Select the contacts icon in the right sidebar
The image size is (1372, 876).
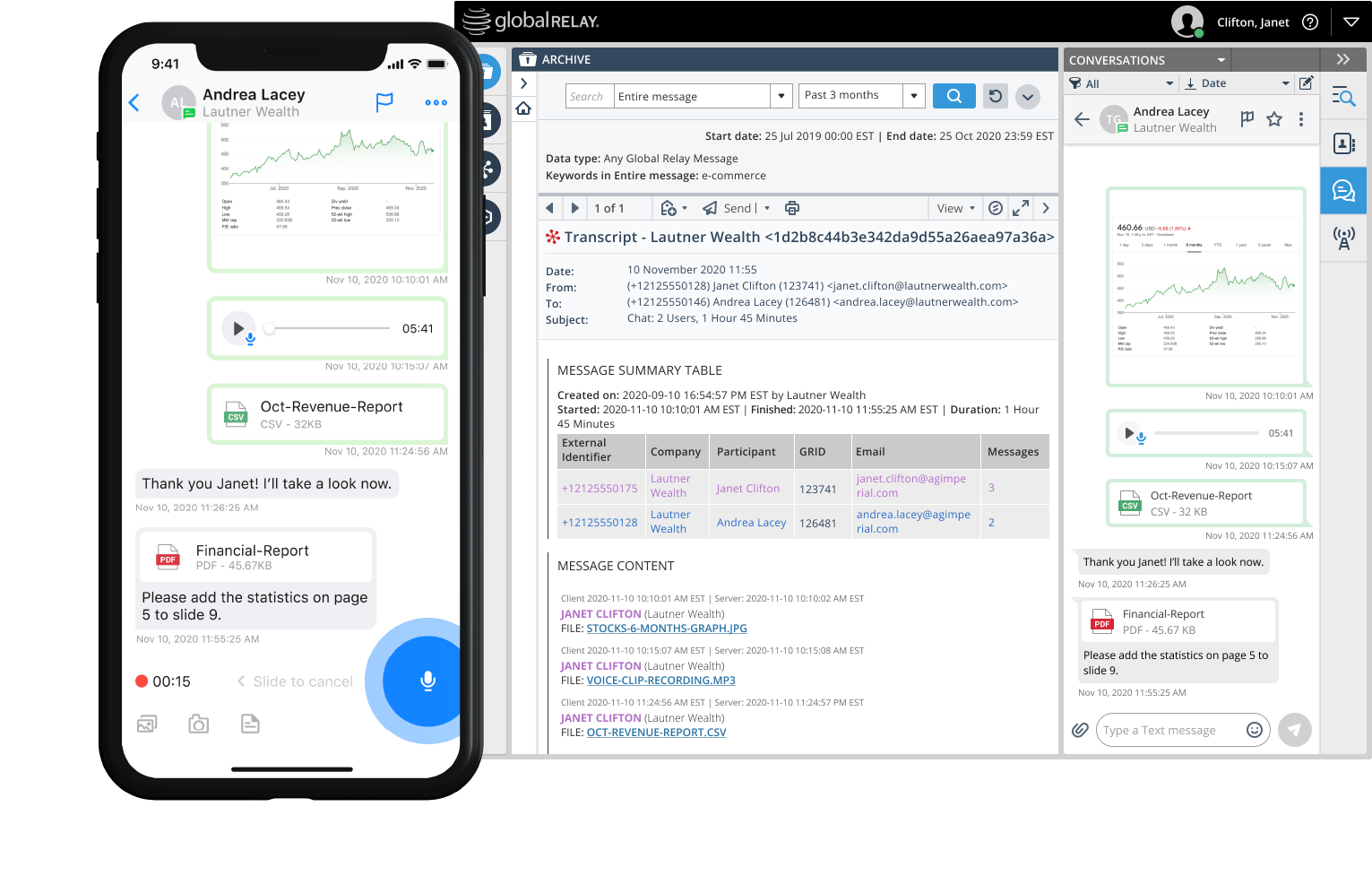coord(1343,143)
